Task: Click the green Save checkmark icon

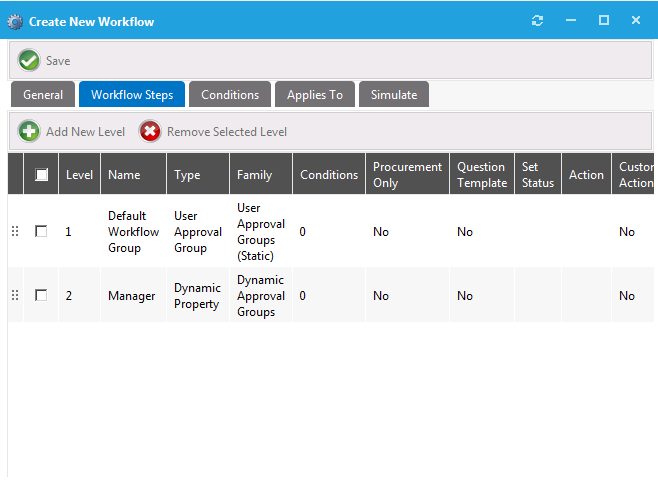Action: [29, 61]
